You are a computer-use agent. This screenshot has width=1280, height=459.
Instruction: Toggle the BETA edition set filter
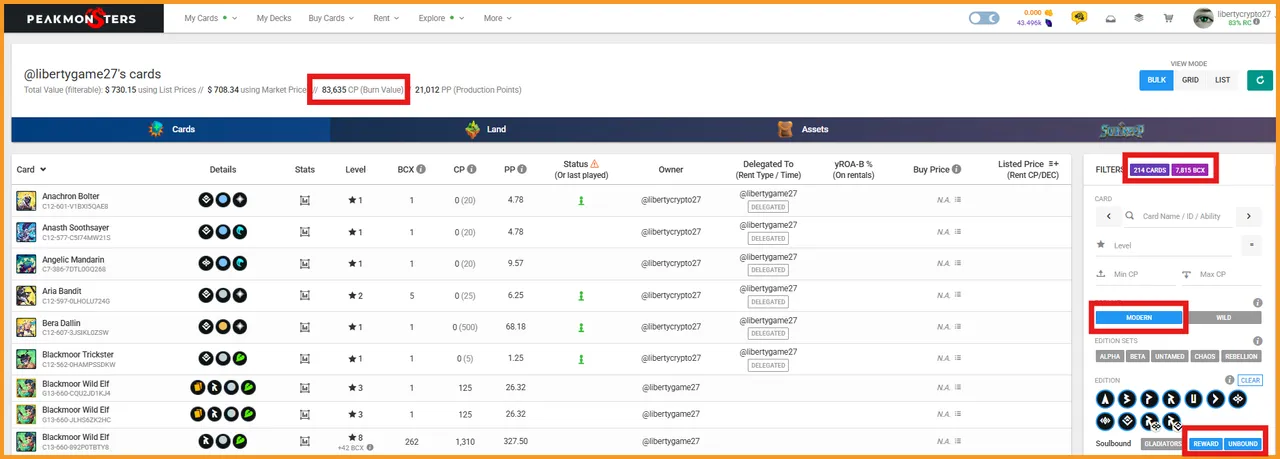pyautogui.click(x=1139, y=356)
